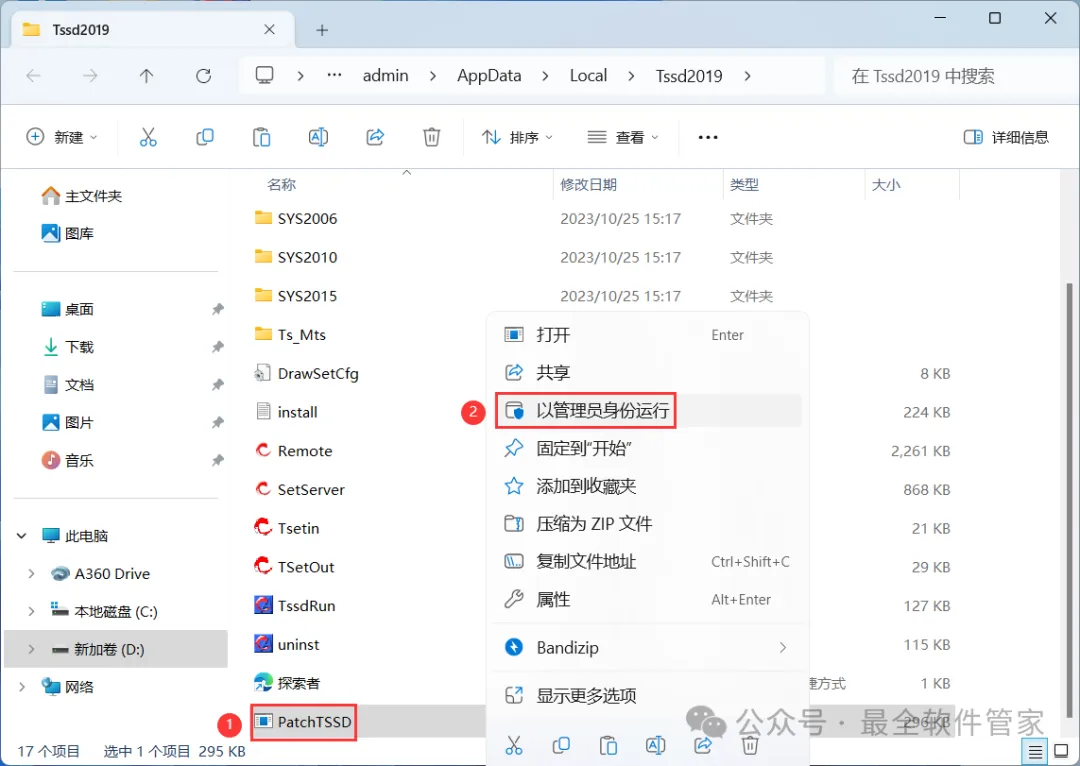
Task: Switch to details list view icon
Action: click(1035, 751)
